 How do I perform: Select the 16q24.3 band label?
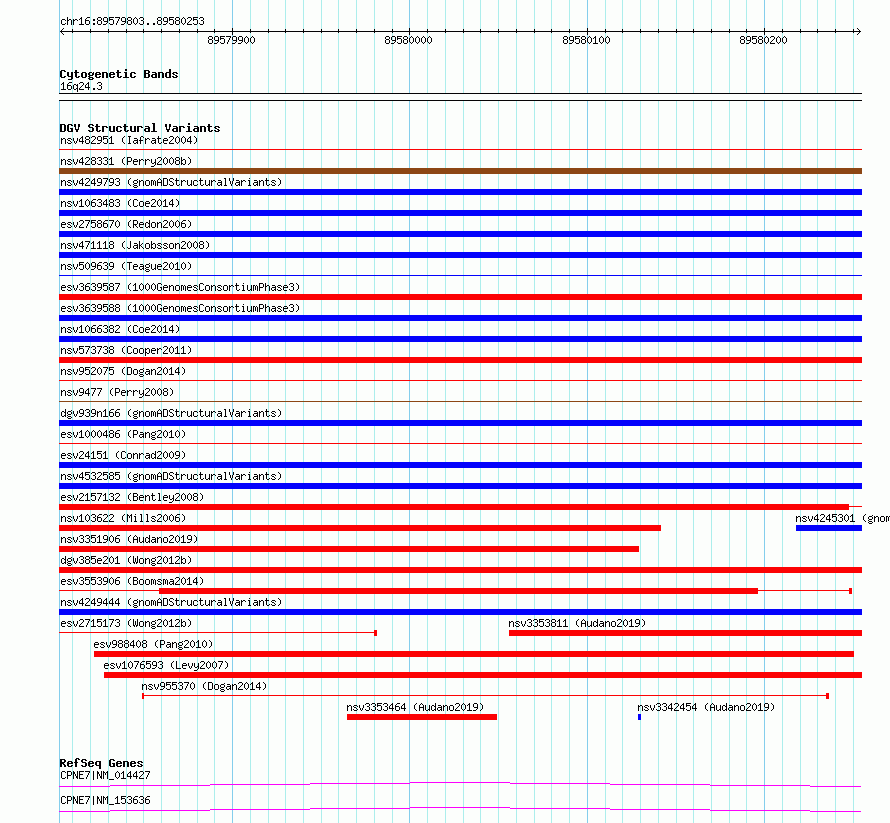pos(81,86)
